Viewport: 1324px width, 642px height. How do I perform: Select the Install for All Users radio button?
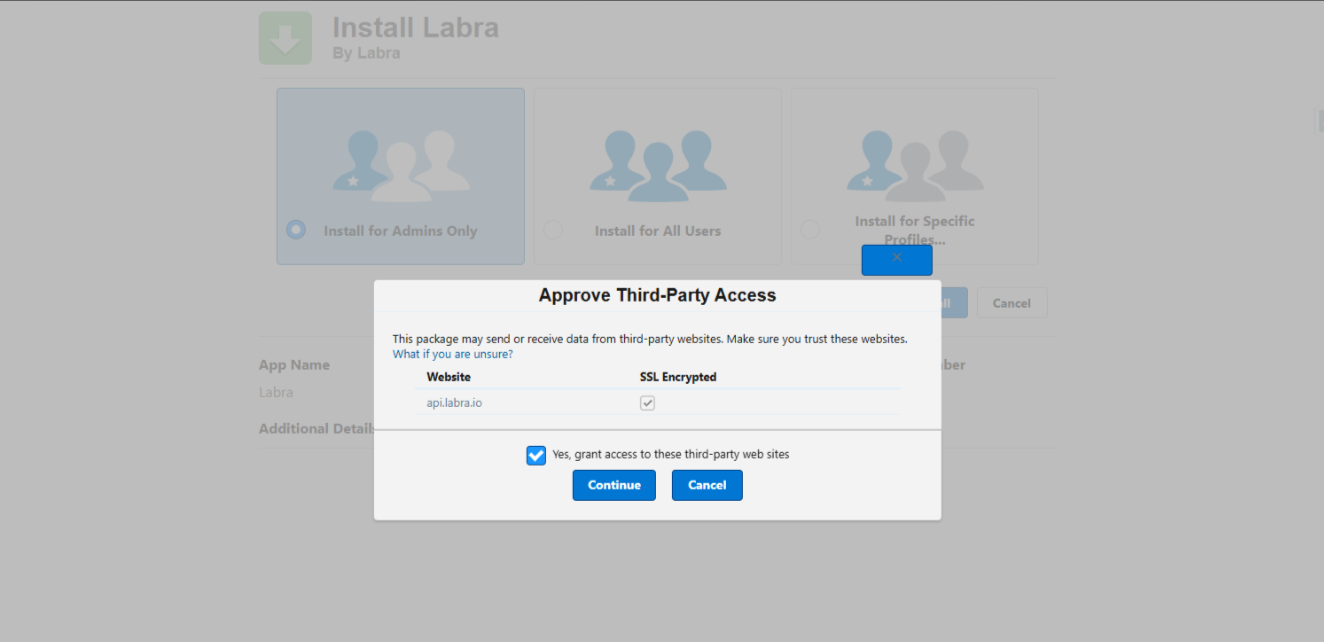[553, 229]
